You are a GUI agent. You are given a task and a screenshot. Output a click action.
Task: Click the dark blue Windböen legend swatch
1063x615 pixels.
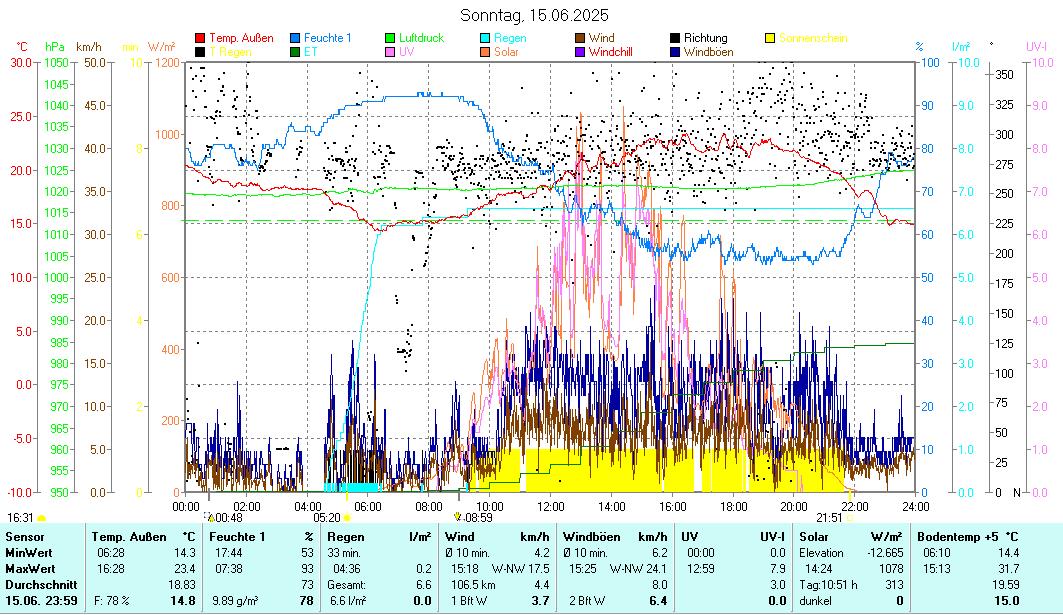pos(675,52)
